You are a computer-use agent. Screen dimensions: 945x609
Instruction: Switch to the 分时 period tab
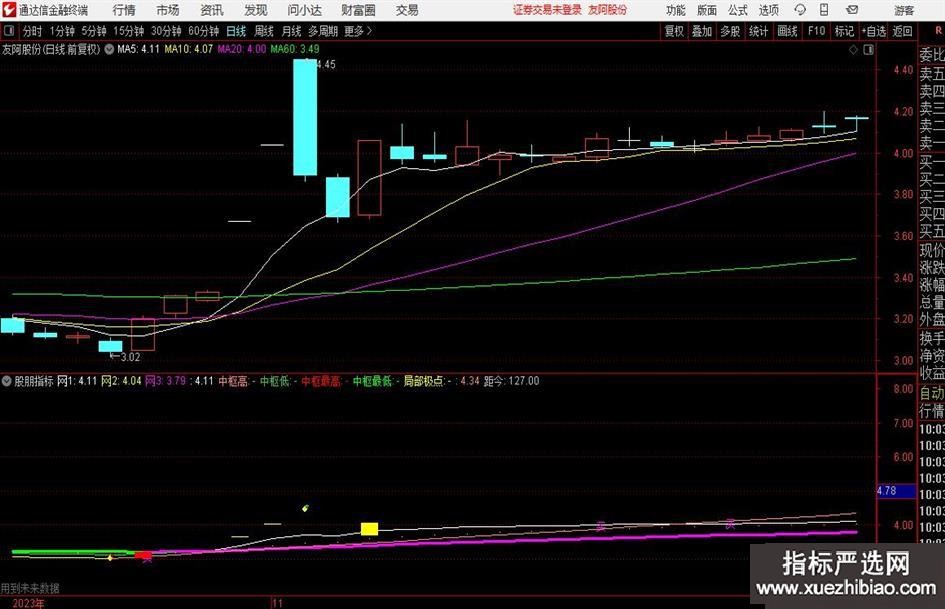point(33,31)
